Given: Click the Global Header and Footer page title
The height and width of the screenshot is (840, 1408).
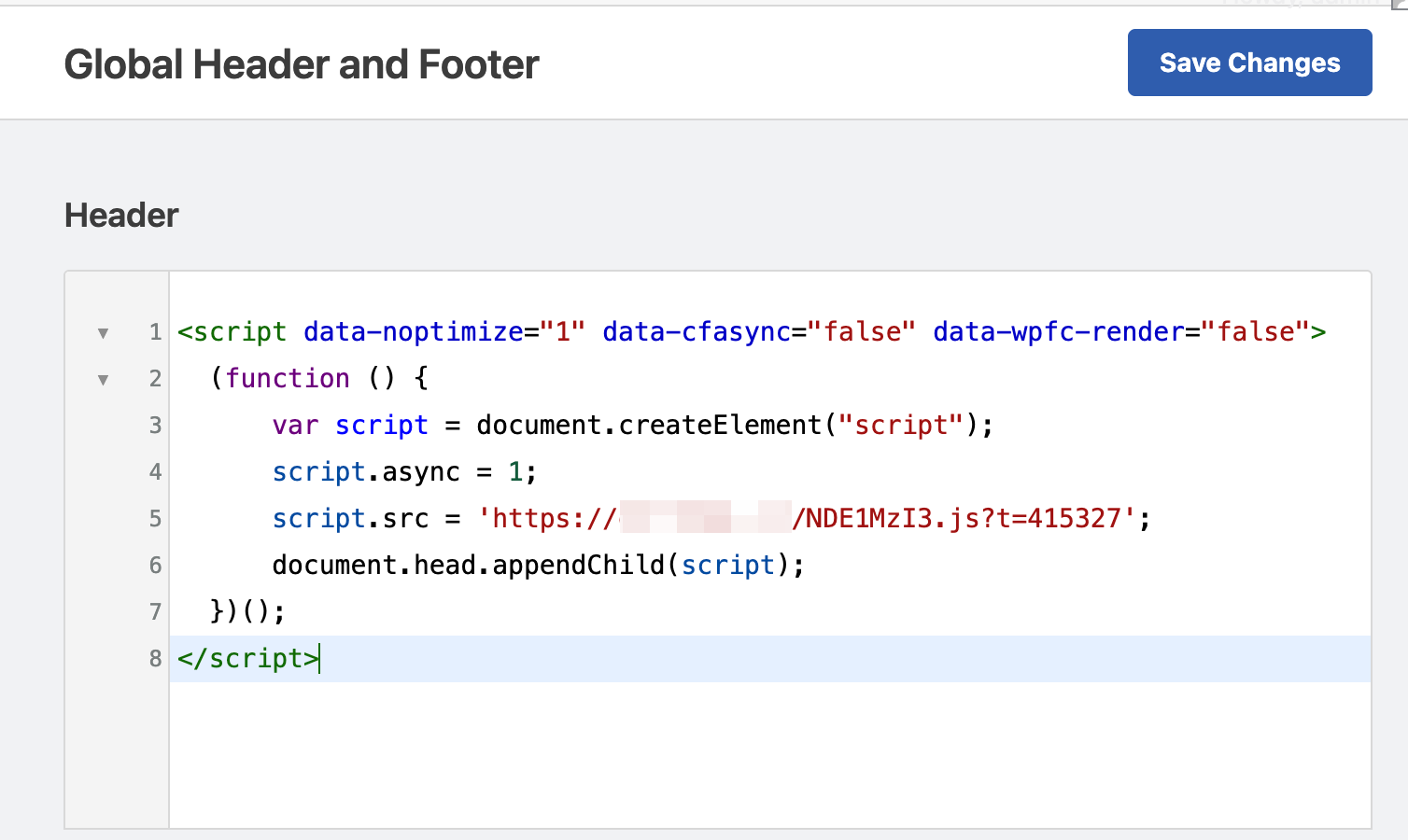Looking at the screenshot, I should click(302, 64).
